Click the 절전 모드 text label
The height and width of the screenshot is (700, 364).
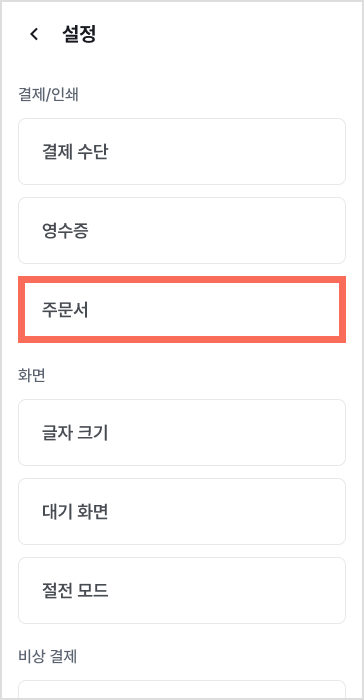pos(75,591)
